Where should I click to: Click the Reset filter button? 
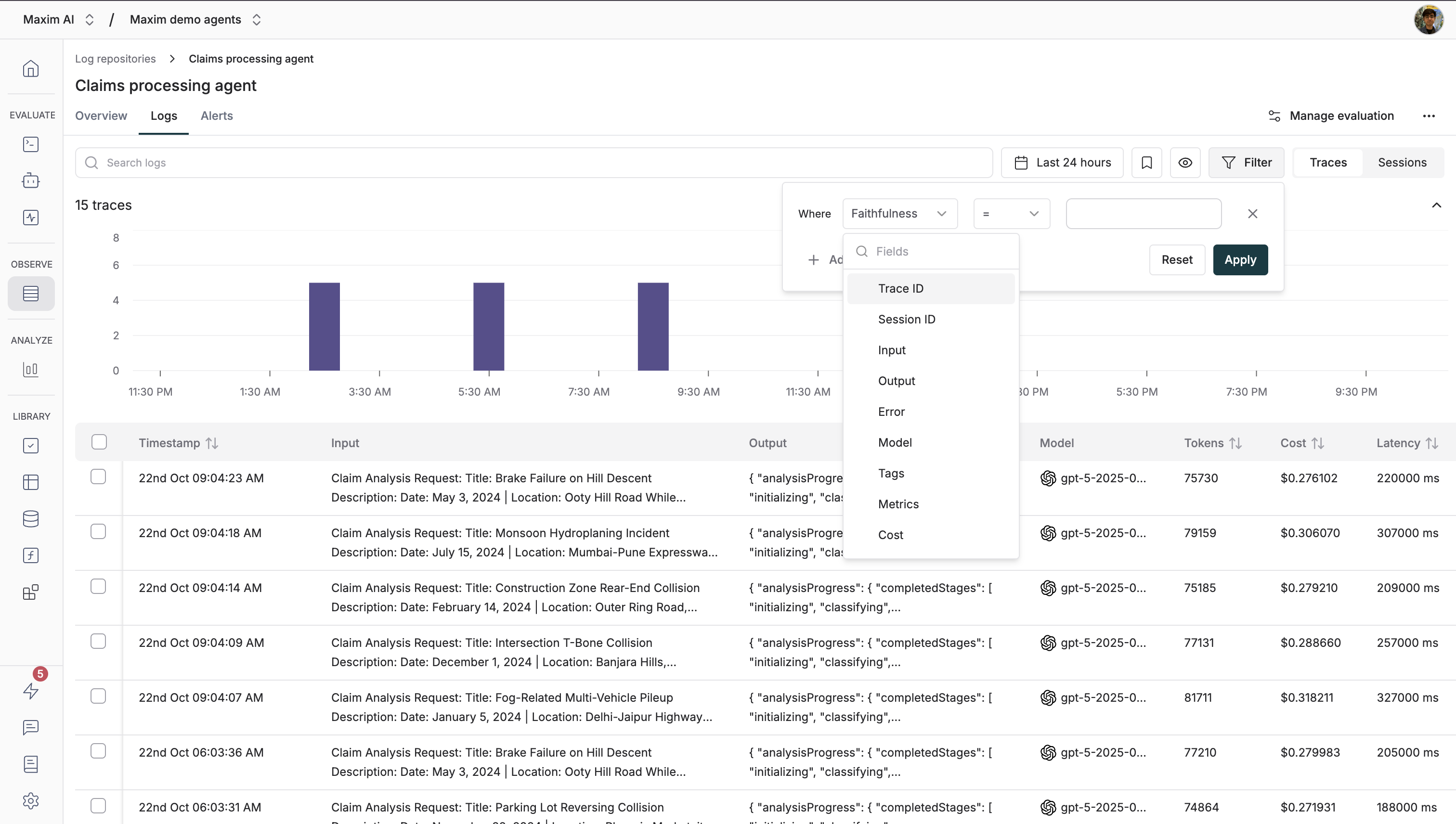1176,260
